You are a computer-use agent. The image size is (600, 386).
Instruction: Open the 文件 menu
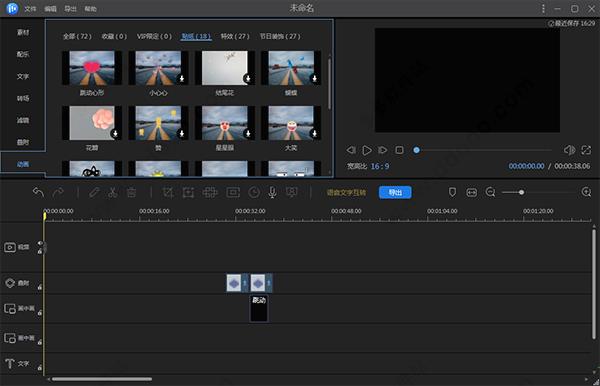(30, 8)
